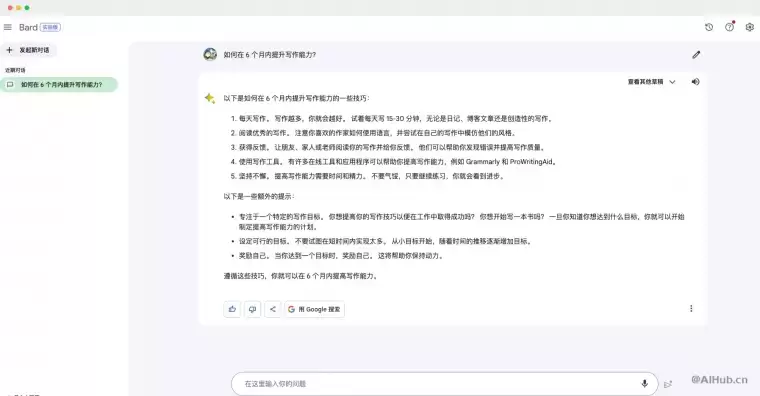Click the 近期对话 sidebar heading
Viewport: 760px width, 396px height.
pyautogui.click(x=15, y=70)
